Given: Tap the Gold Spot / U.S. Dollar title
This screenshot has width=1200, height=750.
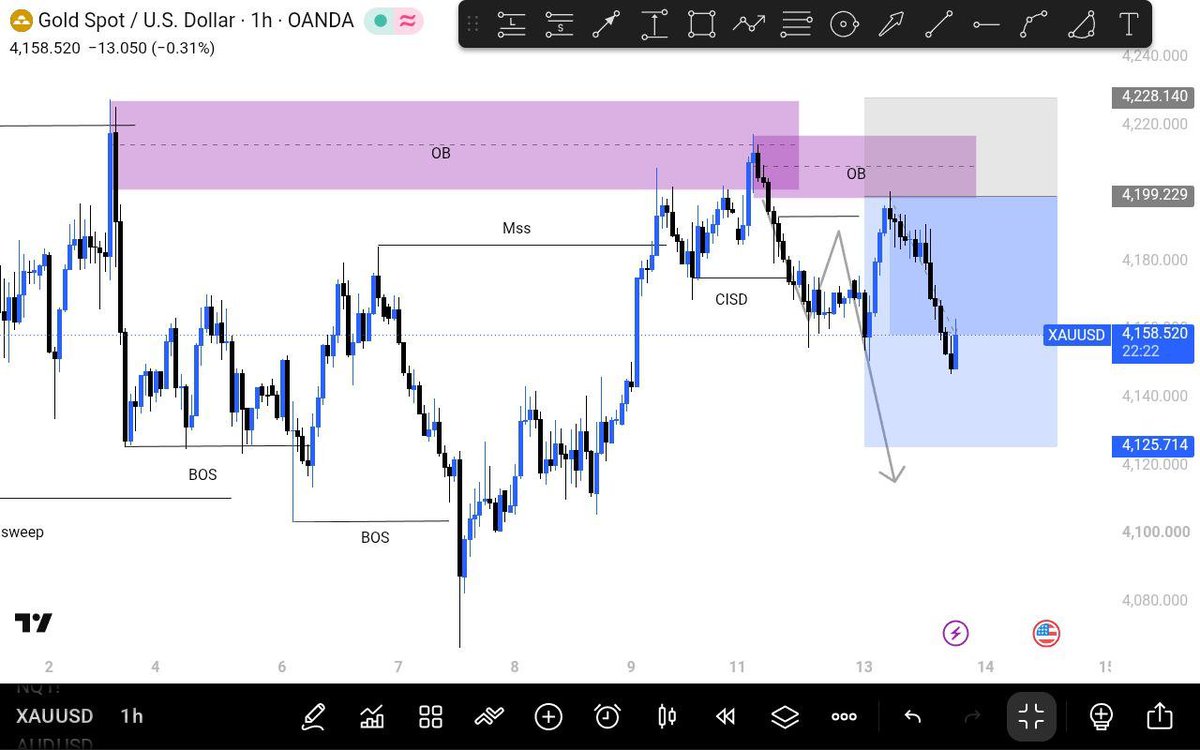Looking at the screenshot, I should pyautogui.click(x=137, y=20).
